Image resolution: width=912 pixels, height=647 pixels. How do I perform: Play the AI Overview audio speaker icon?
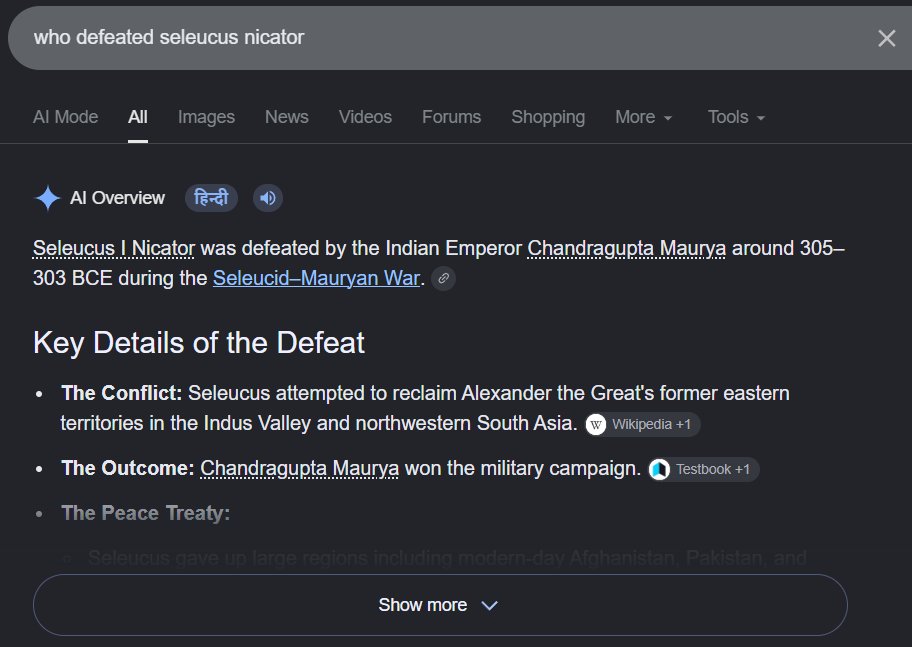[268, 198]
